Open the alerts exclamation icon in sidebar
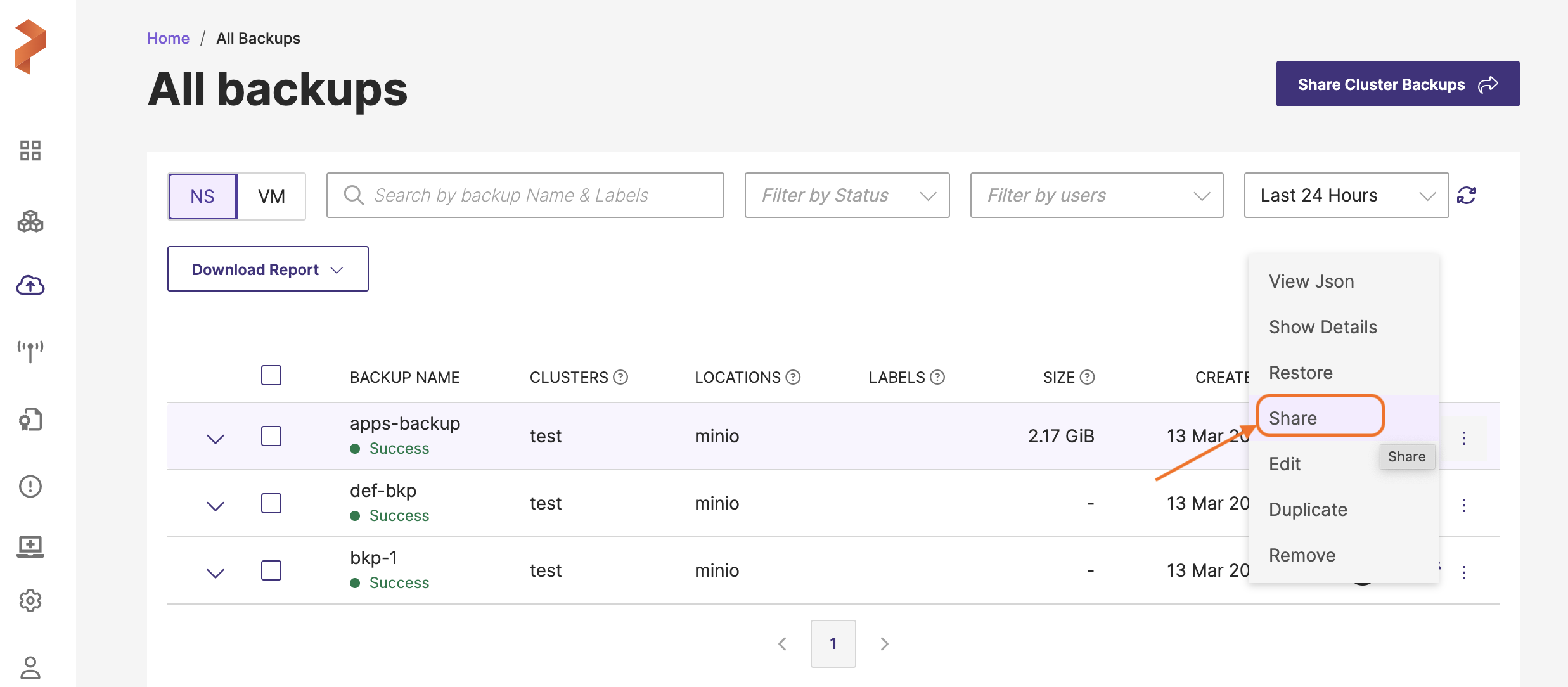This screenshot has height=687, width=1568. pos(30,486)
